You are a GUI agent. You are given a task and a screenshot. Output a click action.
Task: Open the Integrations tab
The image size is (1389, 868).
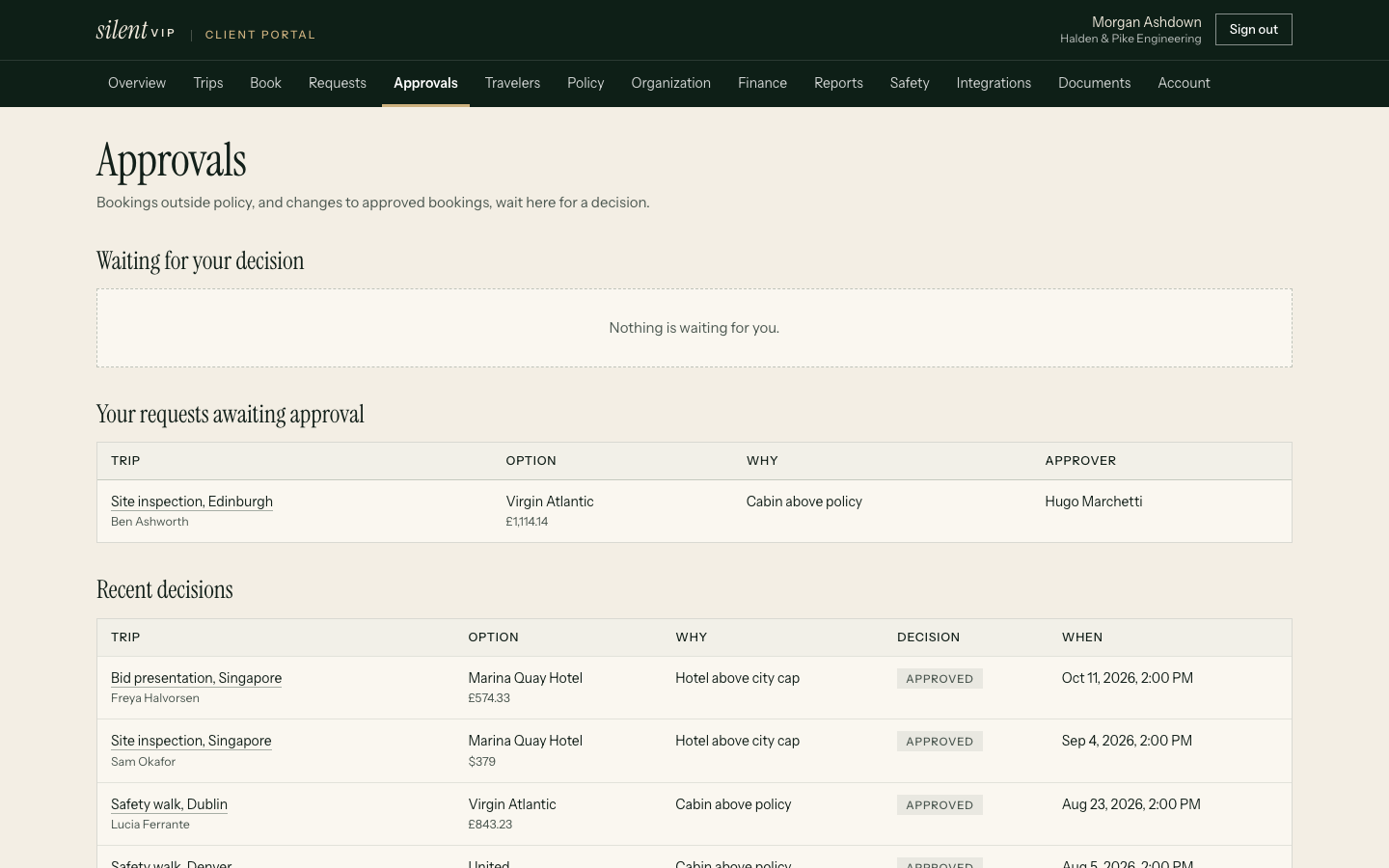[994, 83]
